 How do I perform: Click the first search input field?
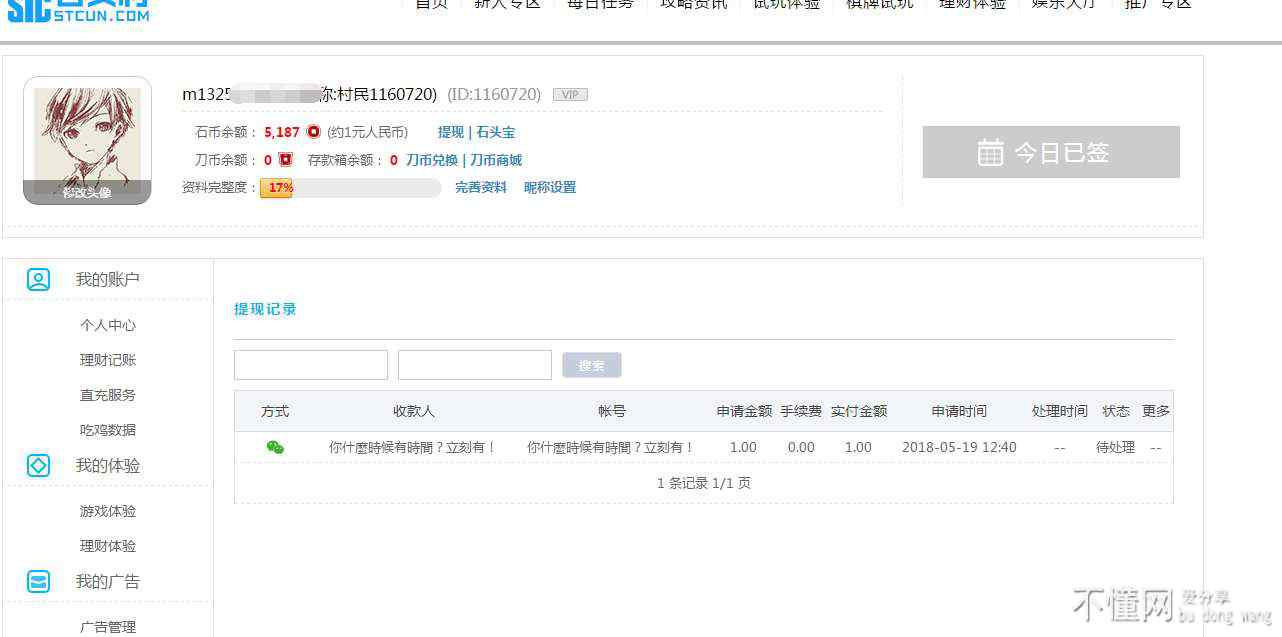click(x=311, y=365)
